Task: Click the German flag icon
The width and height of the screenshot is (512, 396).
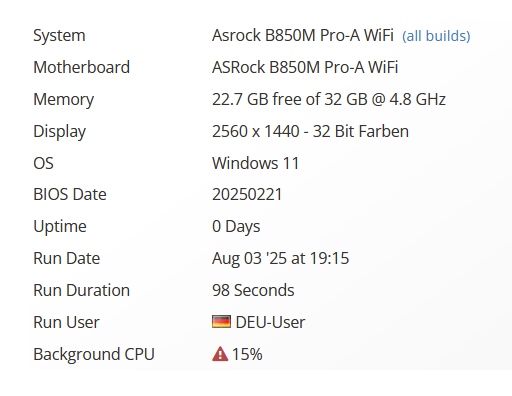Action: [x=221, y=322]
